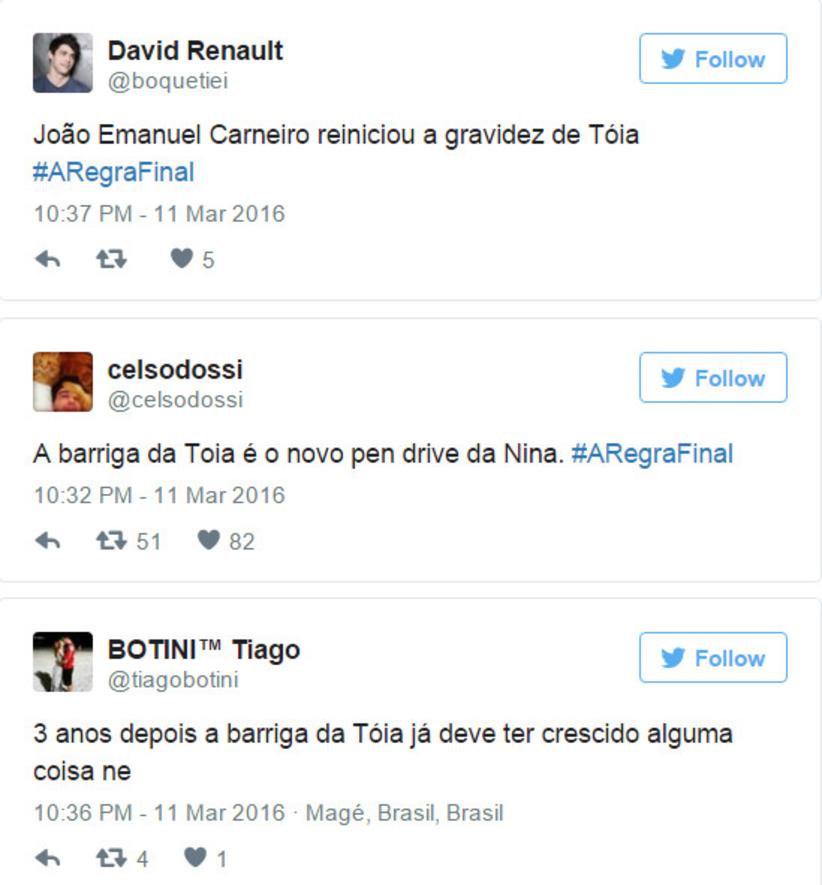Open #ARegraFinal hashtag in David Renault's tweet
The height and width of the screenshot is (885, 822).
(113, 172)
